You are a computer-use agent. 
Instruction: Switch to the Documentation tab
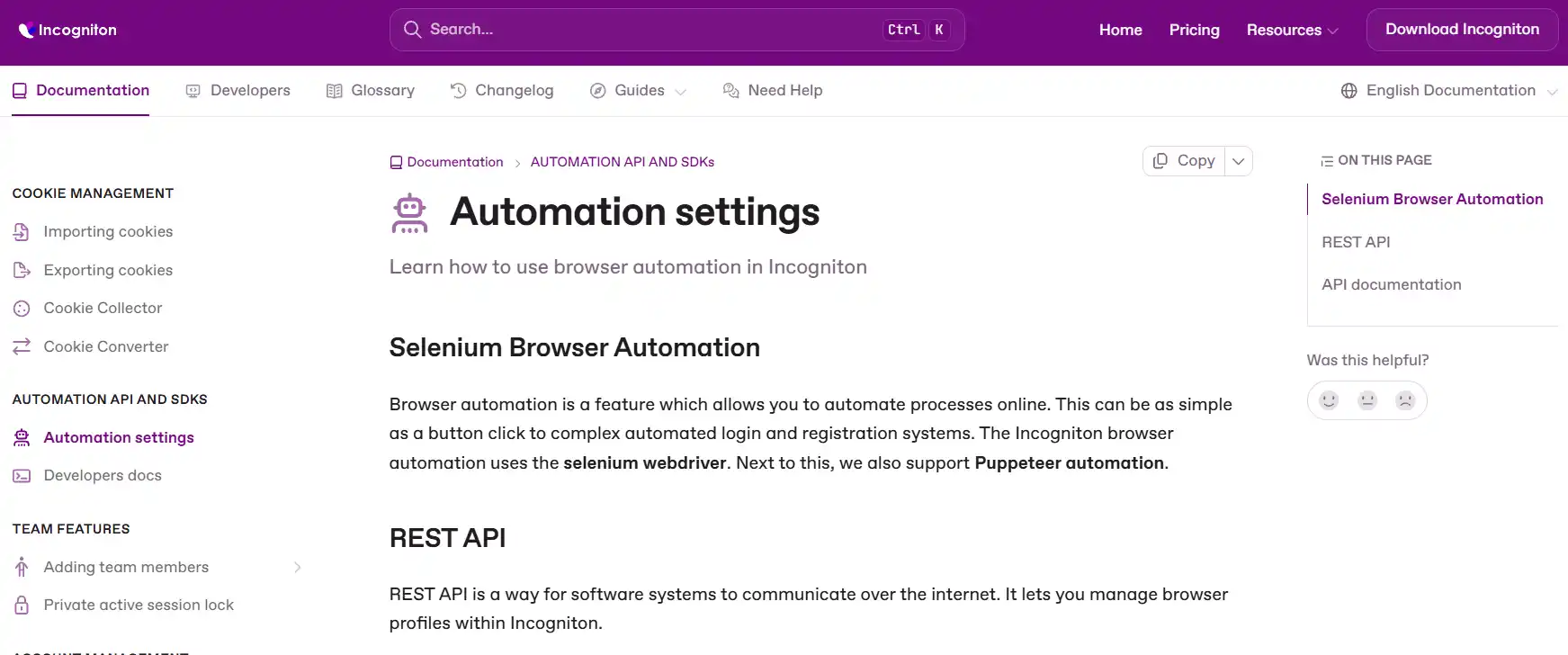point(81,90)
